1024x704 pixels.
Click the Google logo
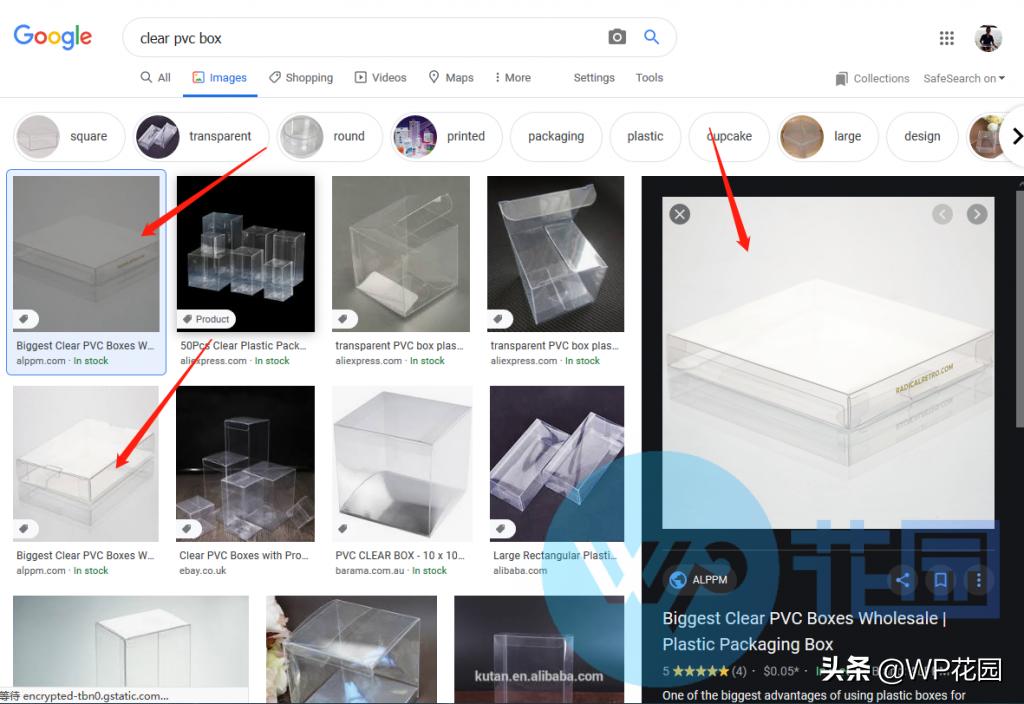pos(52,36)
